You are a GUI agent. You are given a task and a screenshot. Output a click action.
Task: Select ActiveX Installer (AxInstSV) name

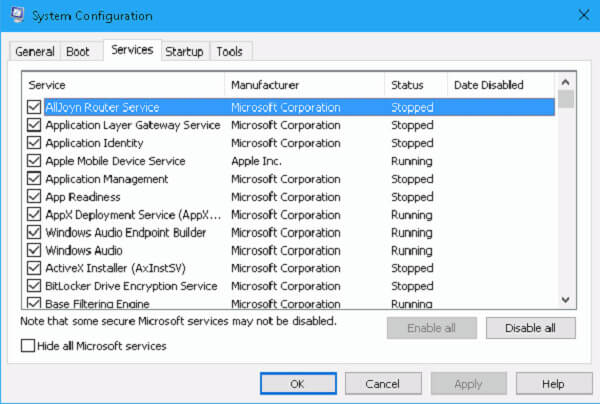(116, 268)
